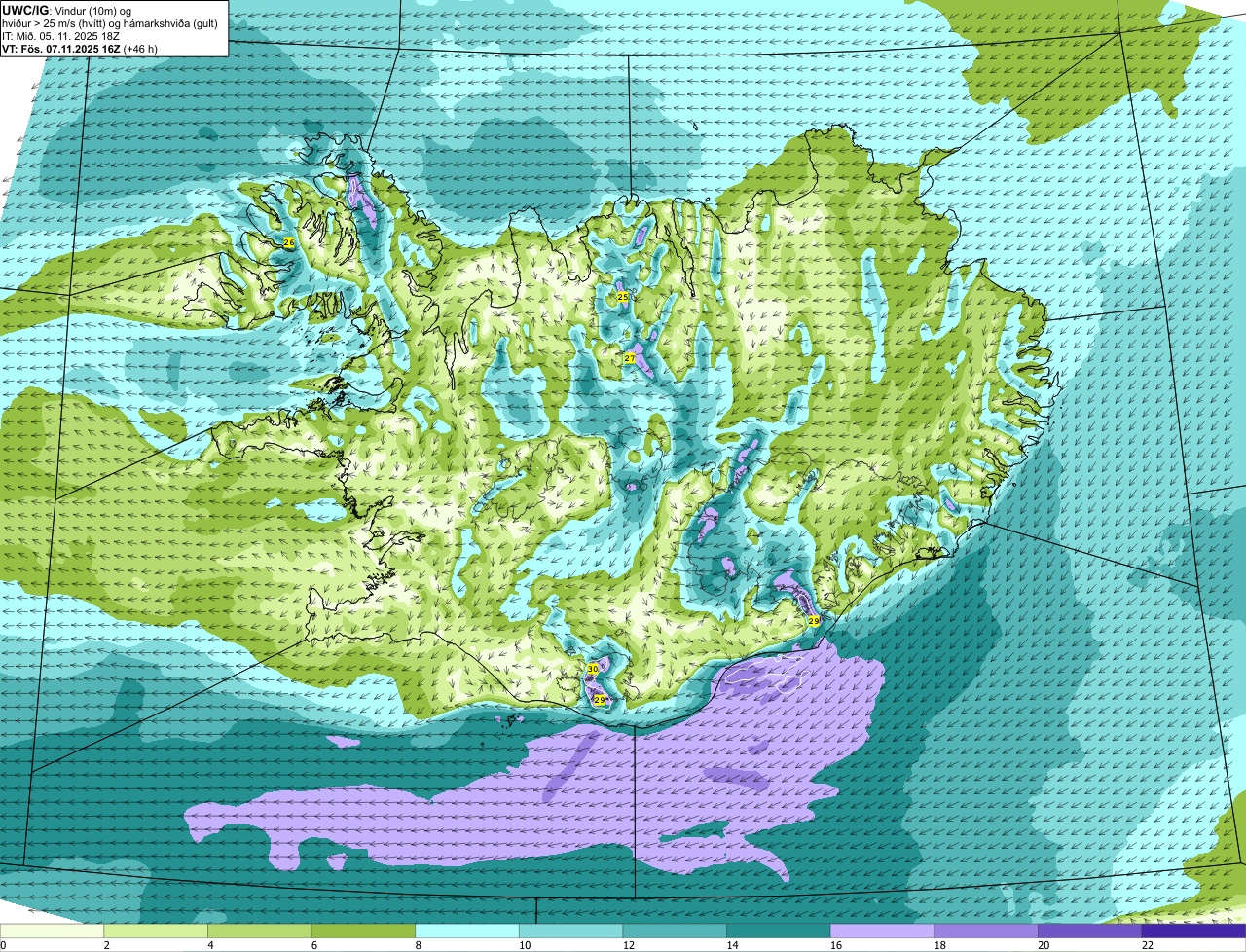Click the legend scale value 12
This screenshot has height=952, width=1246.
(629, 945)
